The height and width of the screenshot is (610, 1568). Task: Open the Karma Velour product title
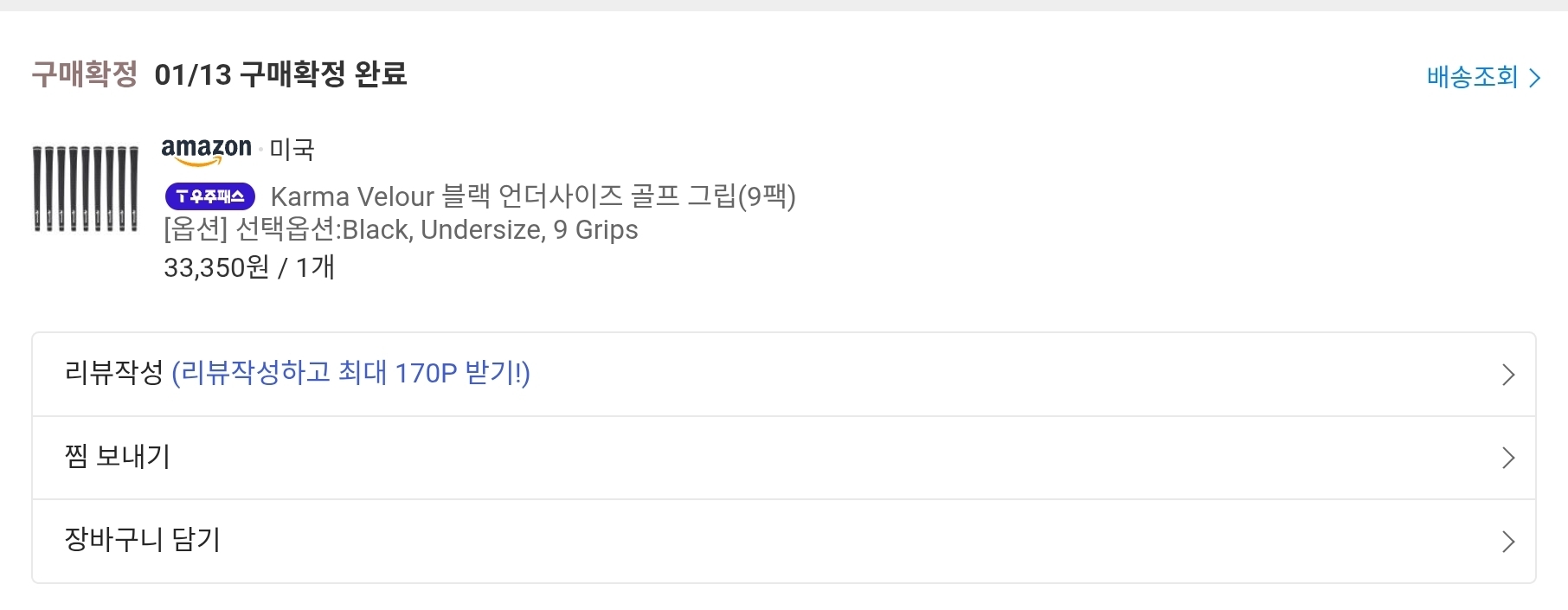(532, 196)
